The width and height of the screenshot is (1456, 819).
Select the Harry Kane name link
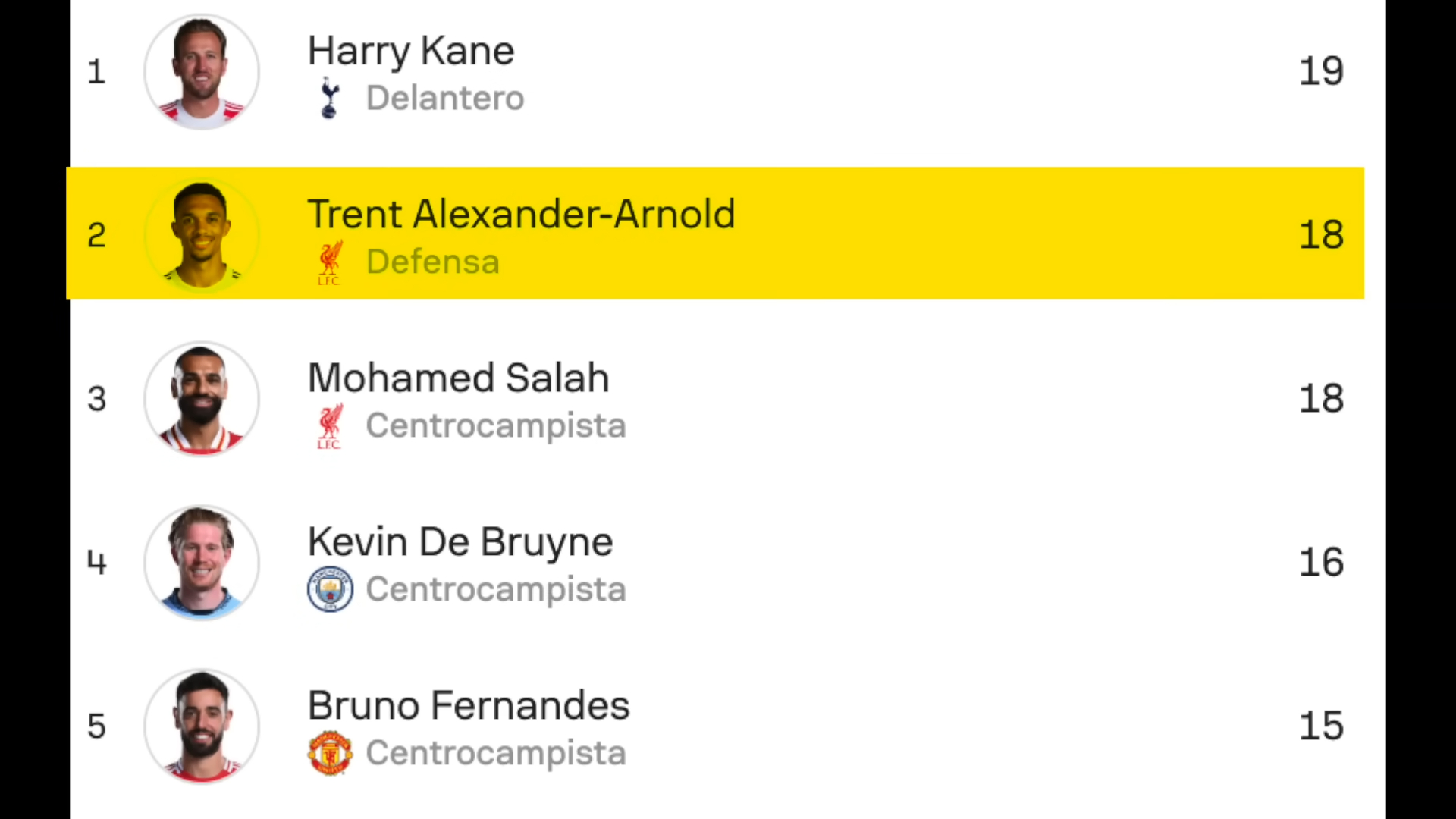(411, 52)
